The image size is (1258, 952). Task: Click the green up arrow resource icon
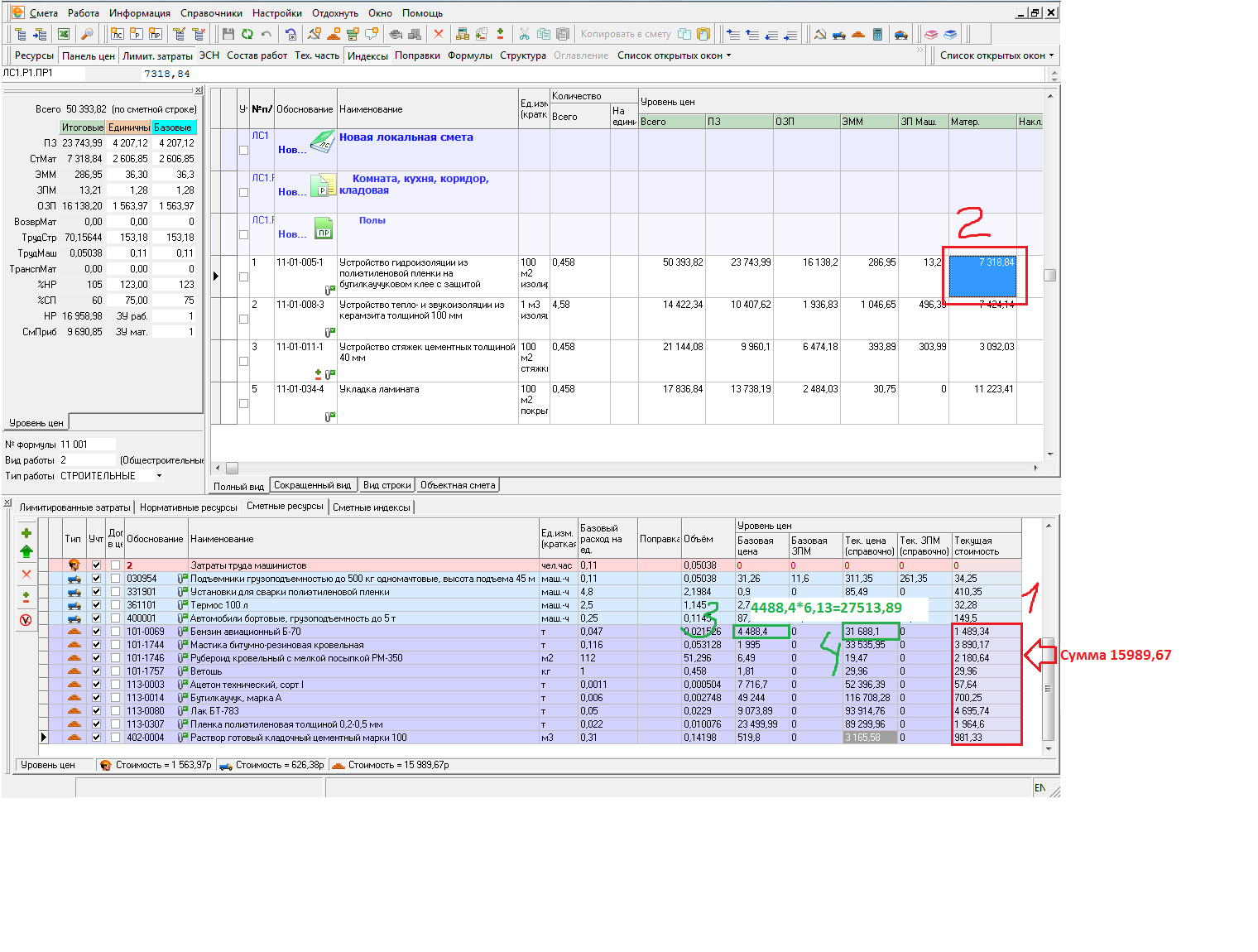pos(26,551)
